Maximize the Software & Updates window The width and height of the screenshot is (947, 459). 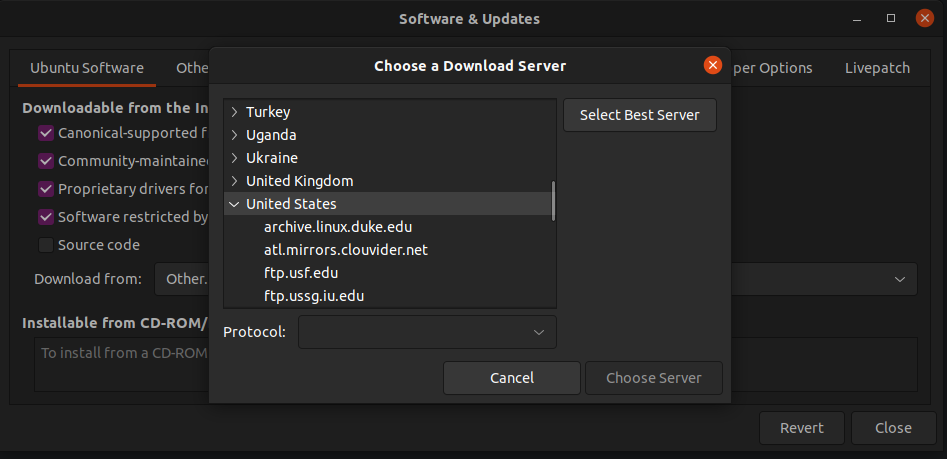(891, 19)
